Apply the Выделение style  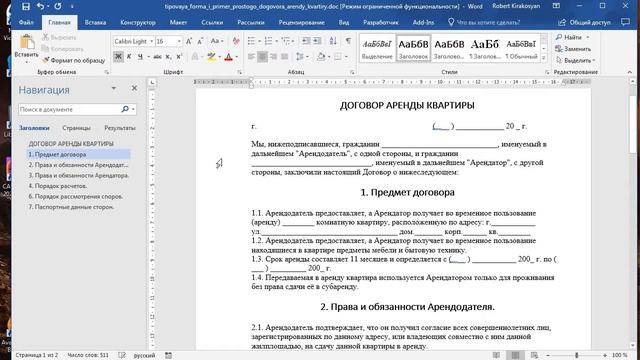coord(377,48)
